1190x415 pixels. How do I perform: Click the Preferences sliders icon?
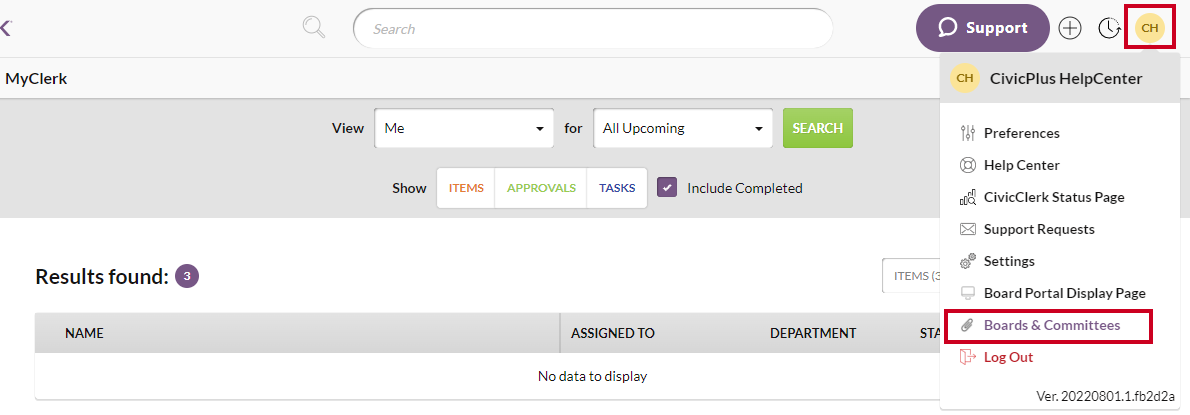pos(968,133)
